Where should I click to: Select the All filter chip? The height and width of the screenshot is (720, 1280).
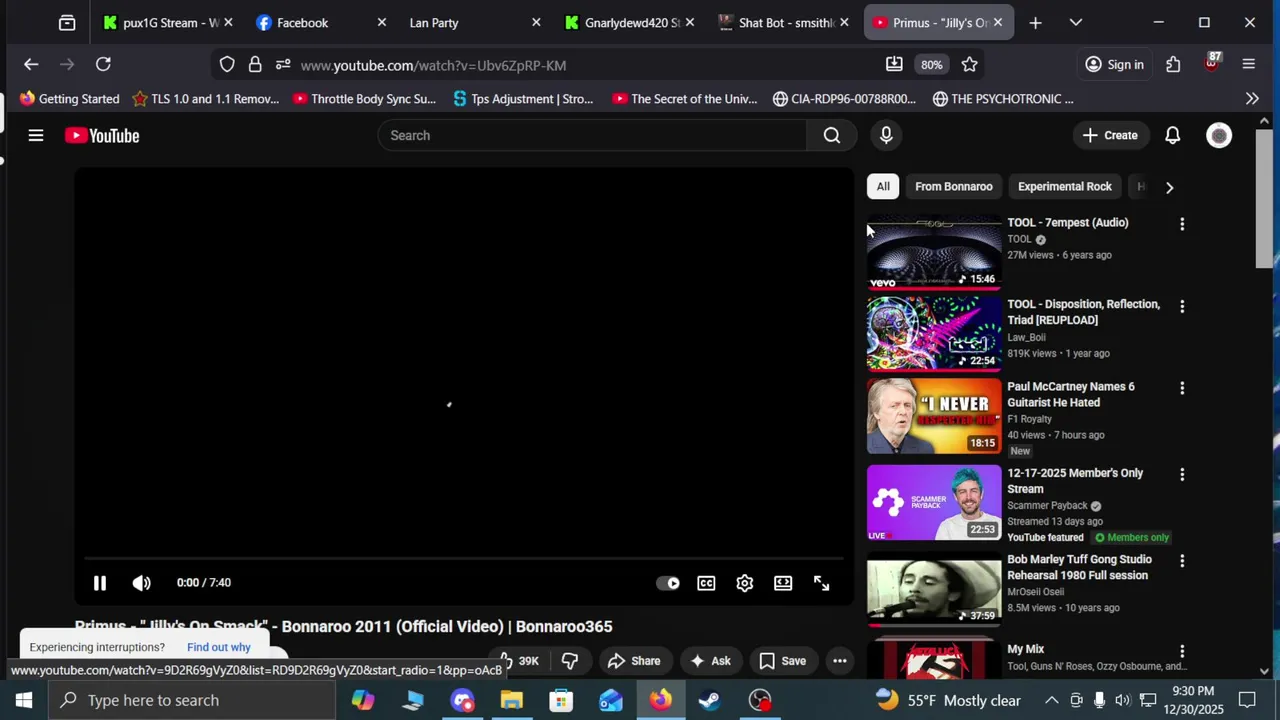[883, 186]
